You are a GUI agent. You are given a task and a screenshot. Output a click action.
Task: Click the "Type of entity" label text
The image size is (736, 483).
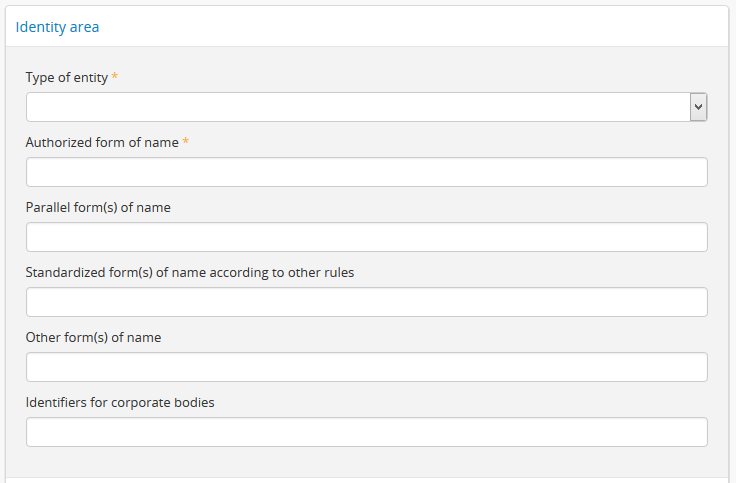66,77
